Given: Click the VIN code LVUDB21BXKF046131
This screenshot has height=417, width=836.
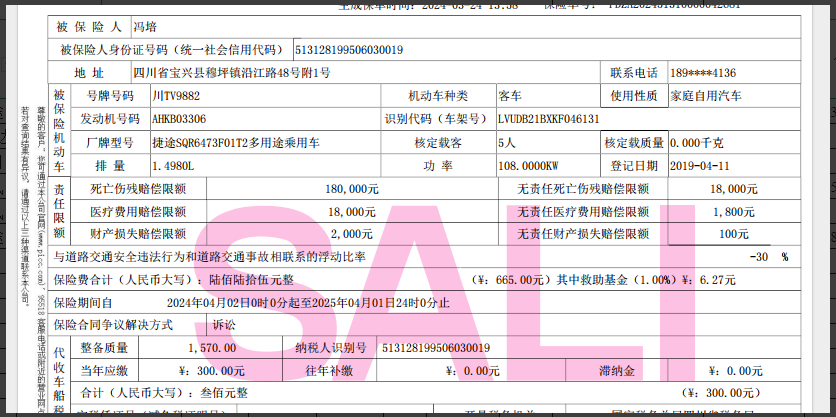Looking at the screenshot, I should click(x=548, y=119).
